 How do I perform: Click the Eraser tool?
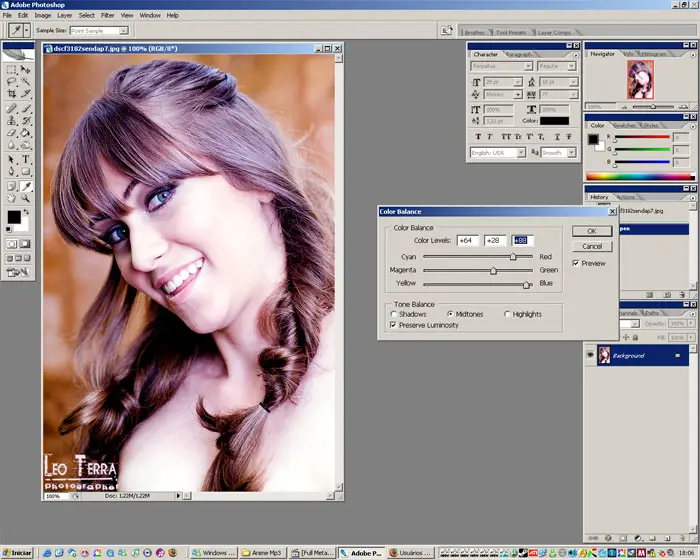(x=12, y=133)
